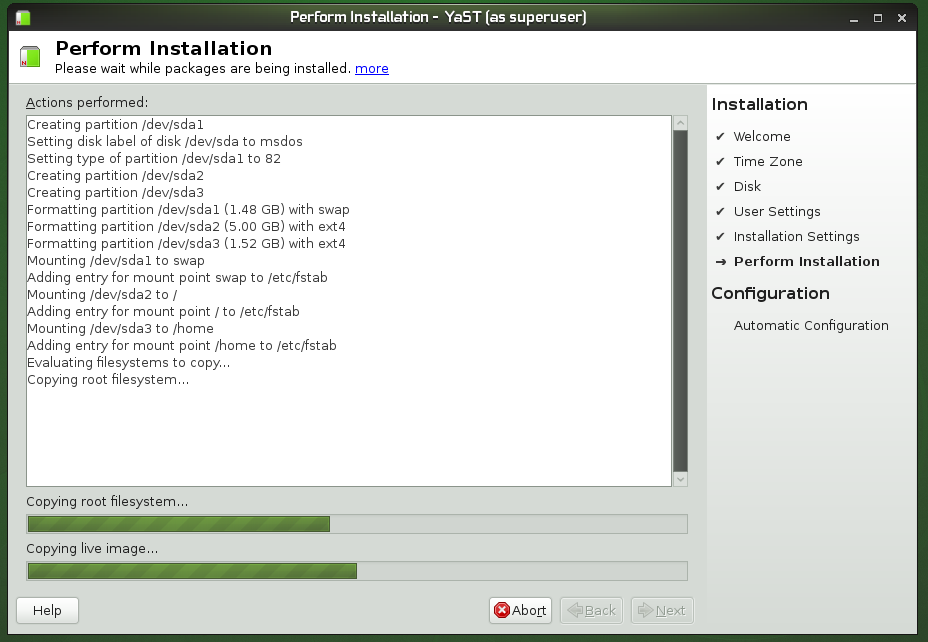Click 'Creating partition /dev/sda2' log line

tap(115, 176)
